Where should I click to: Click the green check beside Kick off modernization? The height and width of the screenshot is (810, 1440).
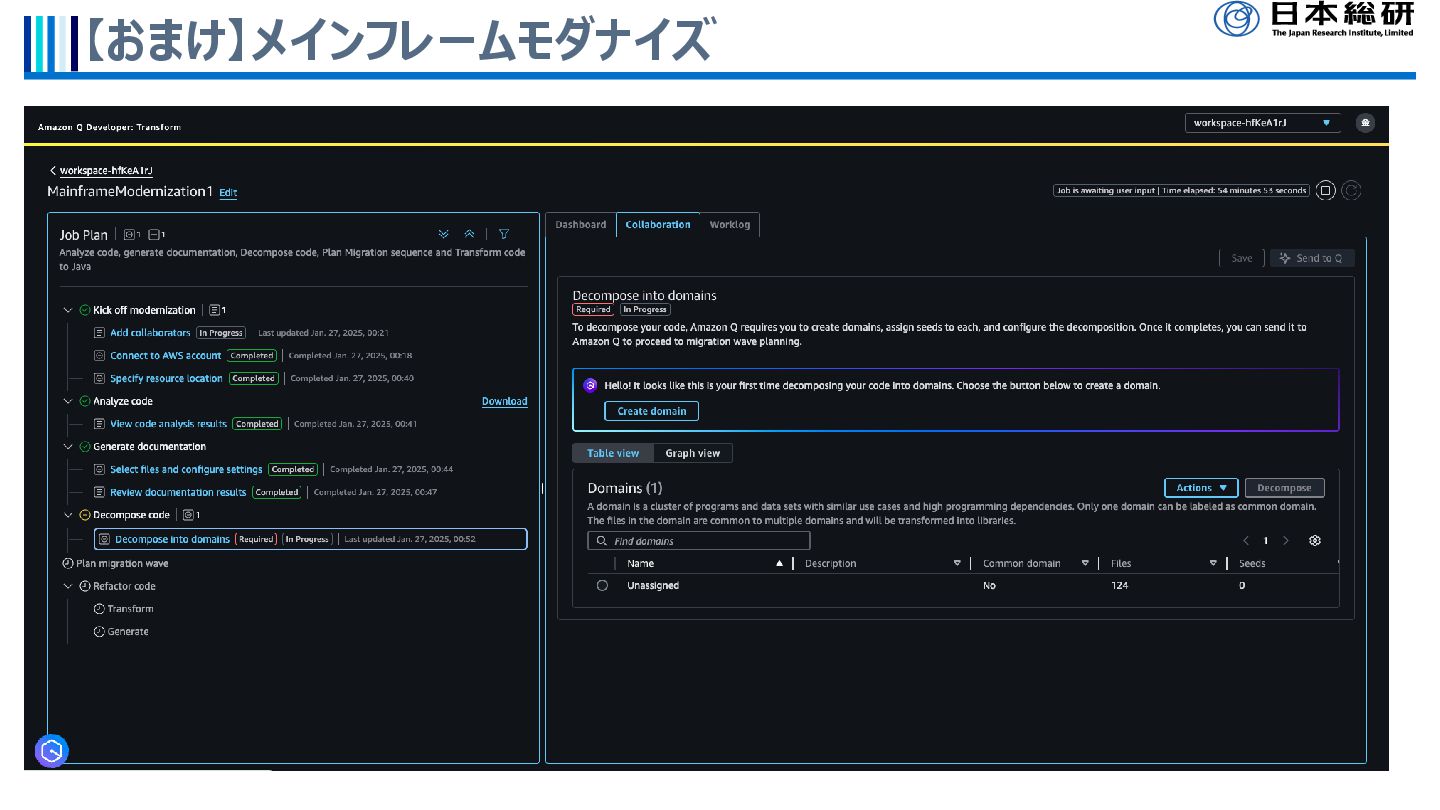pos(84,310)
